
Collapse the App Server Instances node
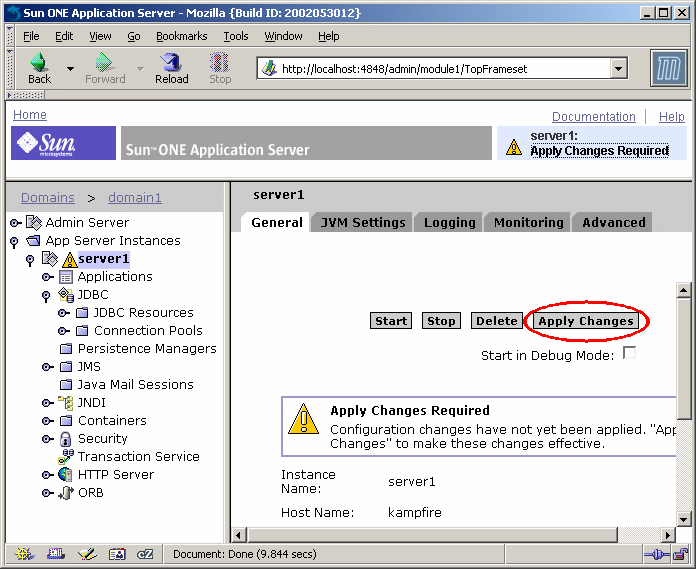pyautogui.click(x=14, y=242)
